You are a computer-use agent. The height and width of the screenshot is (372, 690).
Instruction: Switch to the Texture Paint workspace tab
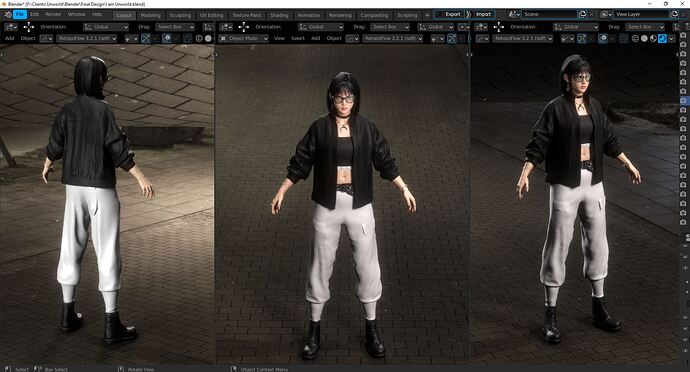coord(246,15)
